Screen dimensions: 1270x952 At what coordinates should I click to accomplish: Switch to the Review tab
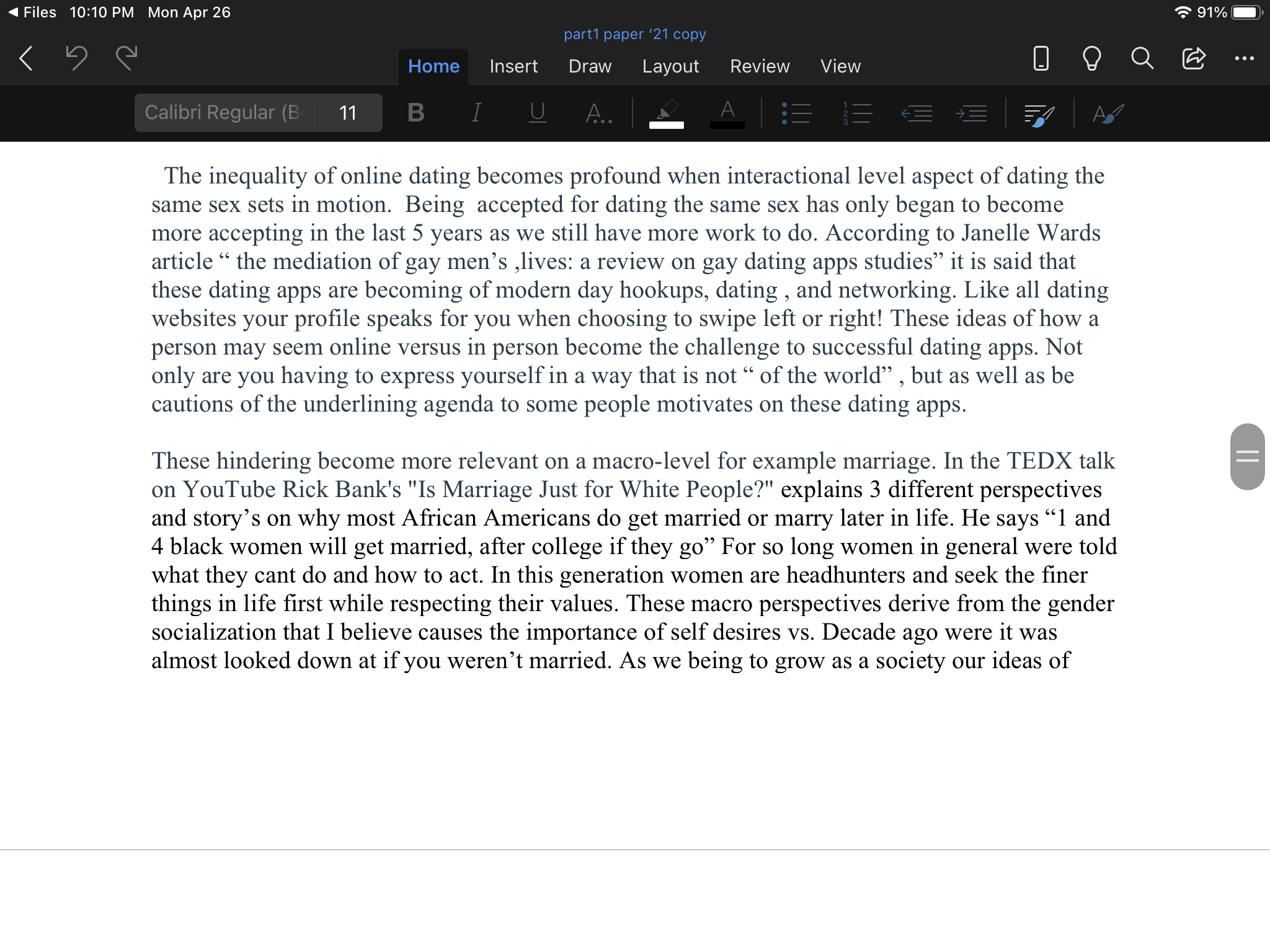[760, 66]
